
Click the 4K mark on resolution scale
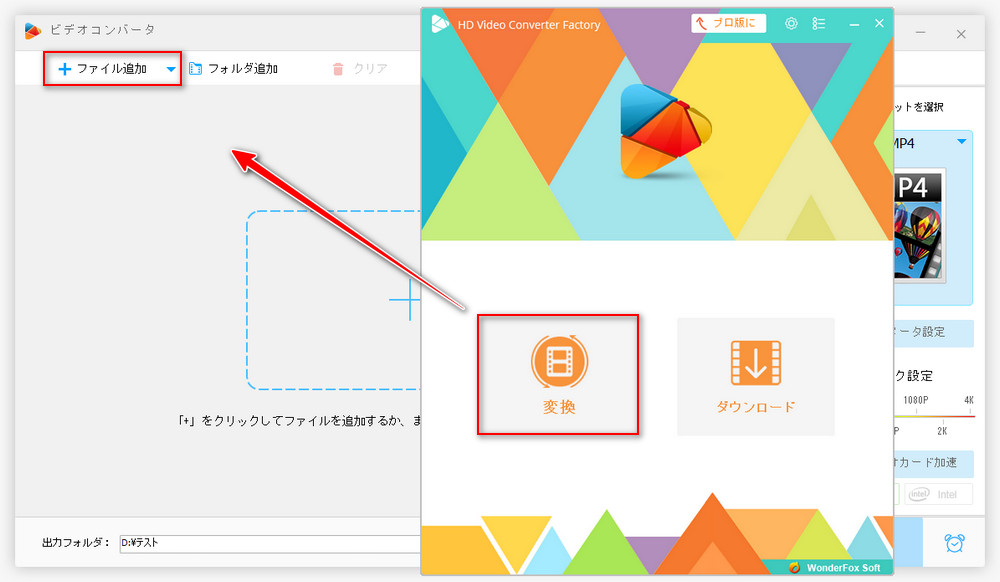coord(969,400)
